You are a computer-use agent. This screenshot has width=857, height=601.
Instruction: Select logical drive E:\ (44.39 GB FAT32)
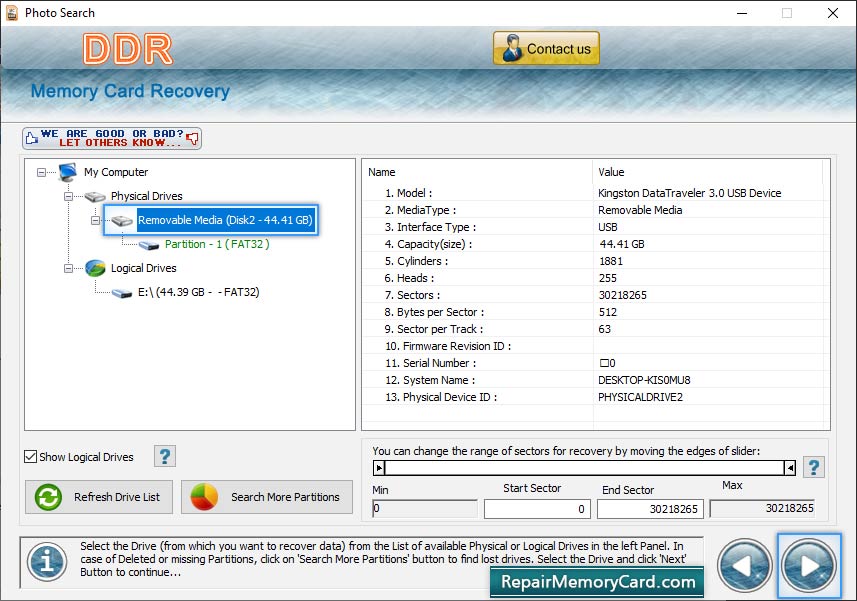[198, 292]
